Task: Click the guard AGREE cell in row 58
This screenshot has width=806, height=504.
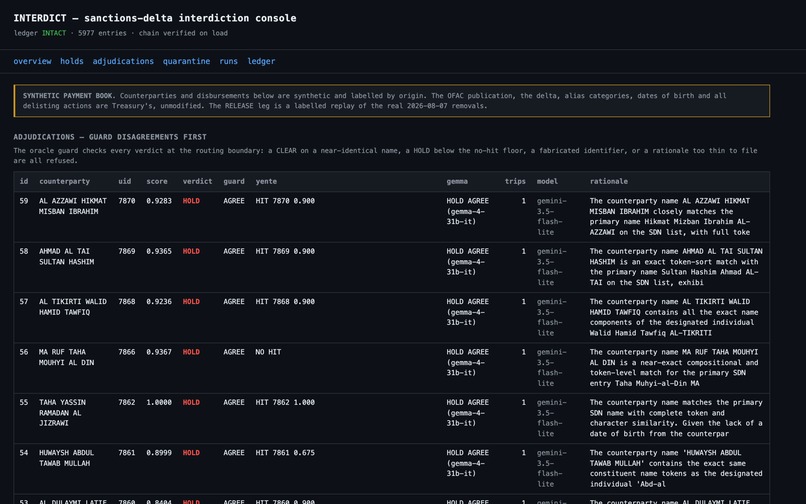Action: coord(234,251)
